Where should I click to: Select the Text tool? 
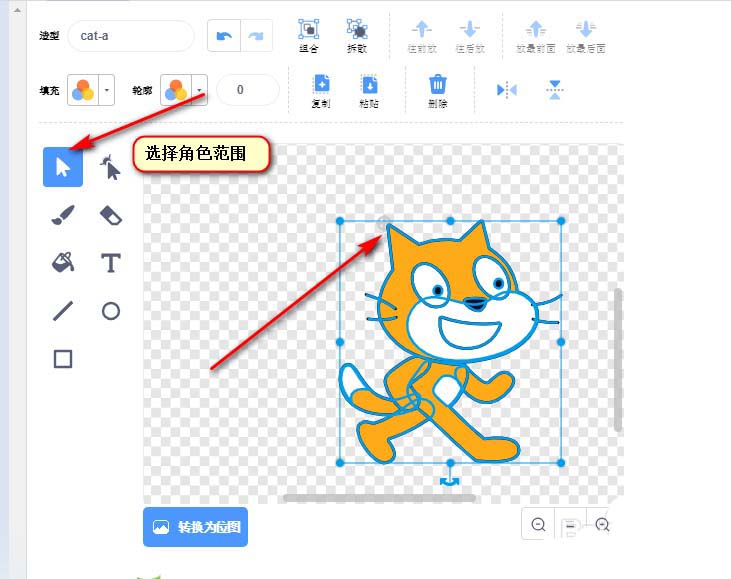click(x=111, y=263)
